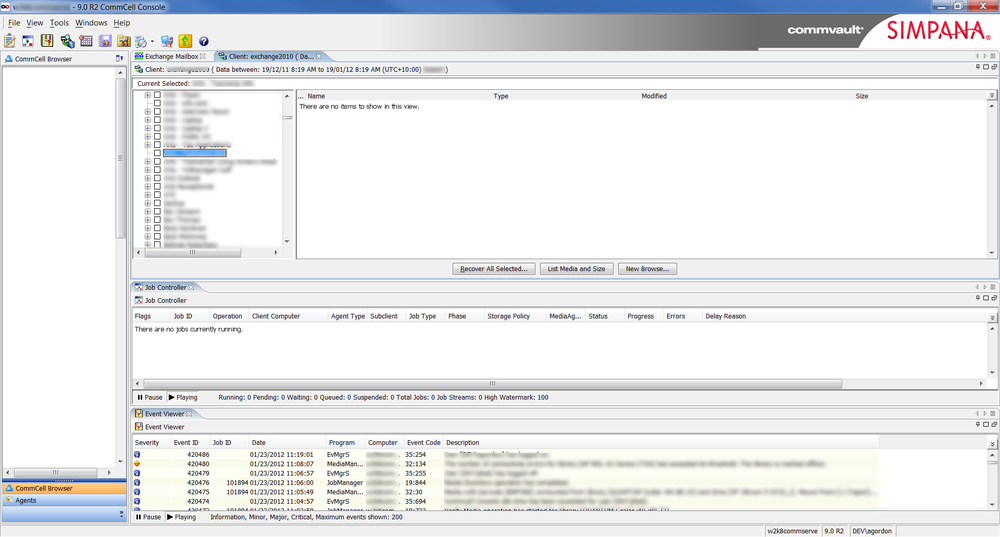Click the Job Controller horizontal scrollbar
This screenshot has width=1000, height=537.
(x=492, y=384)
